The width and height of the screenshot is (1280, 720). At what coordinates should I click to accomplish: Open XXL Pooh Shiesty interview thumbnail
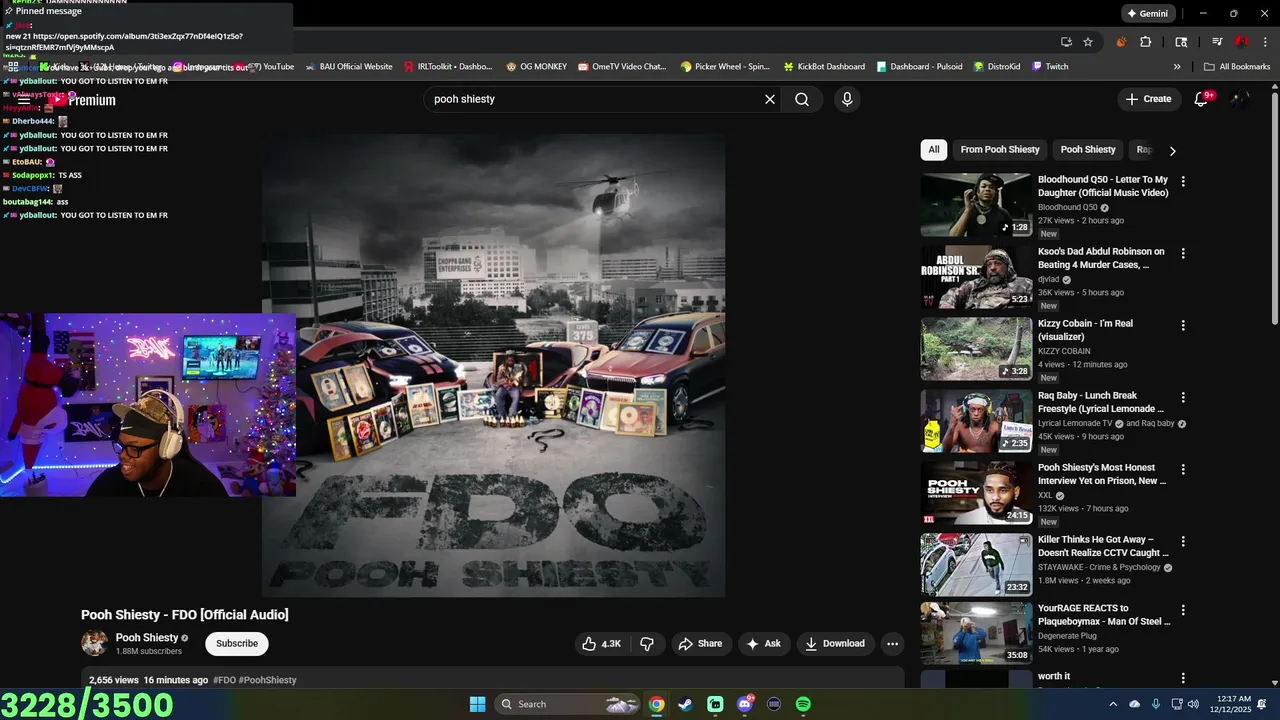point(976,493)
